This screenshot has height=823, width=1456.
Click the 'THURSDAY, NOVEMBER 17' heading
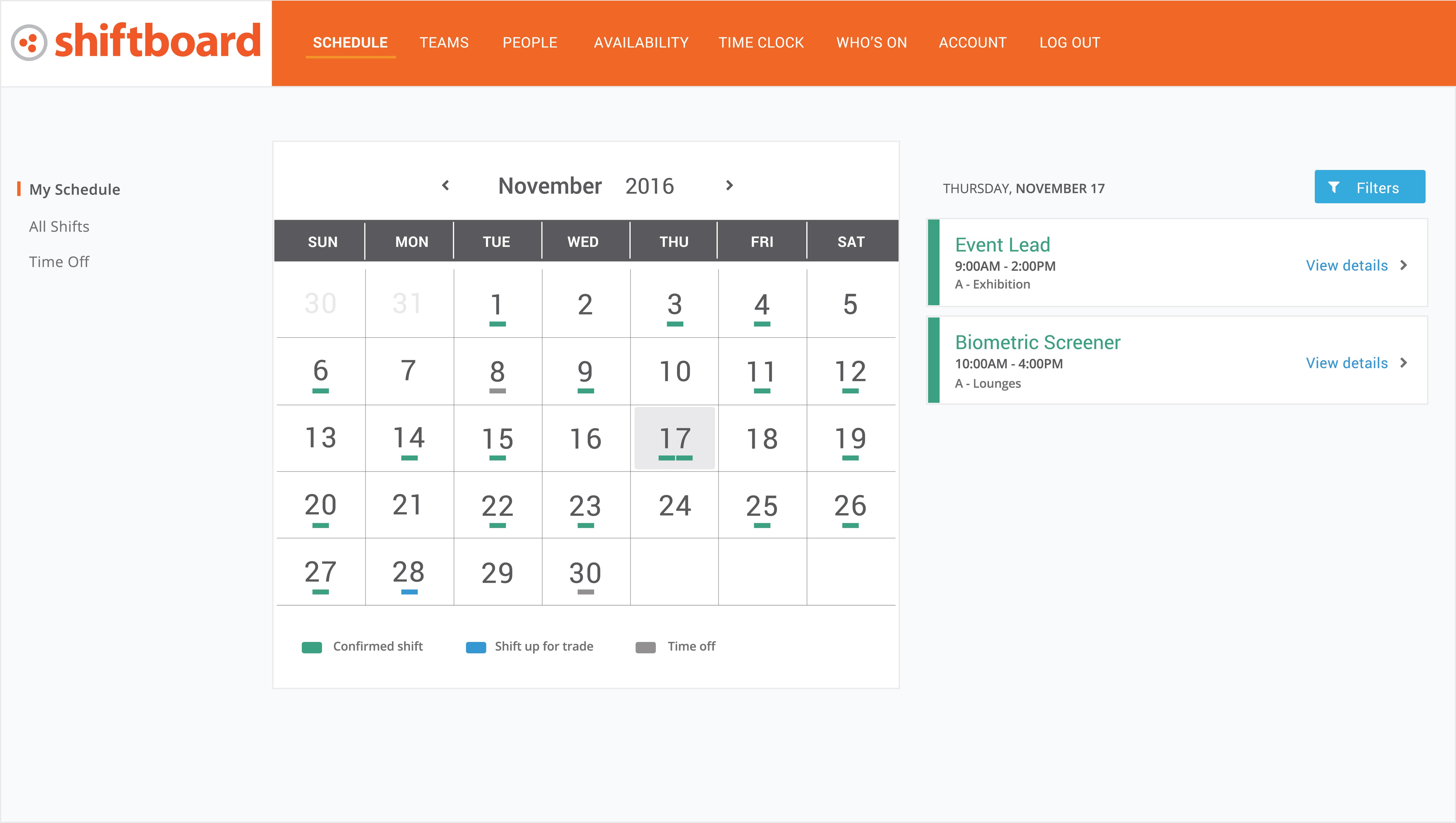1024,189
